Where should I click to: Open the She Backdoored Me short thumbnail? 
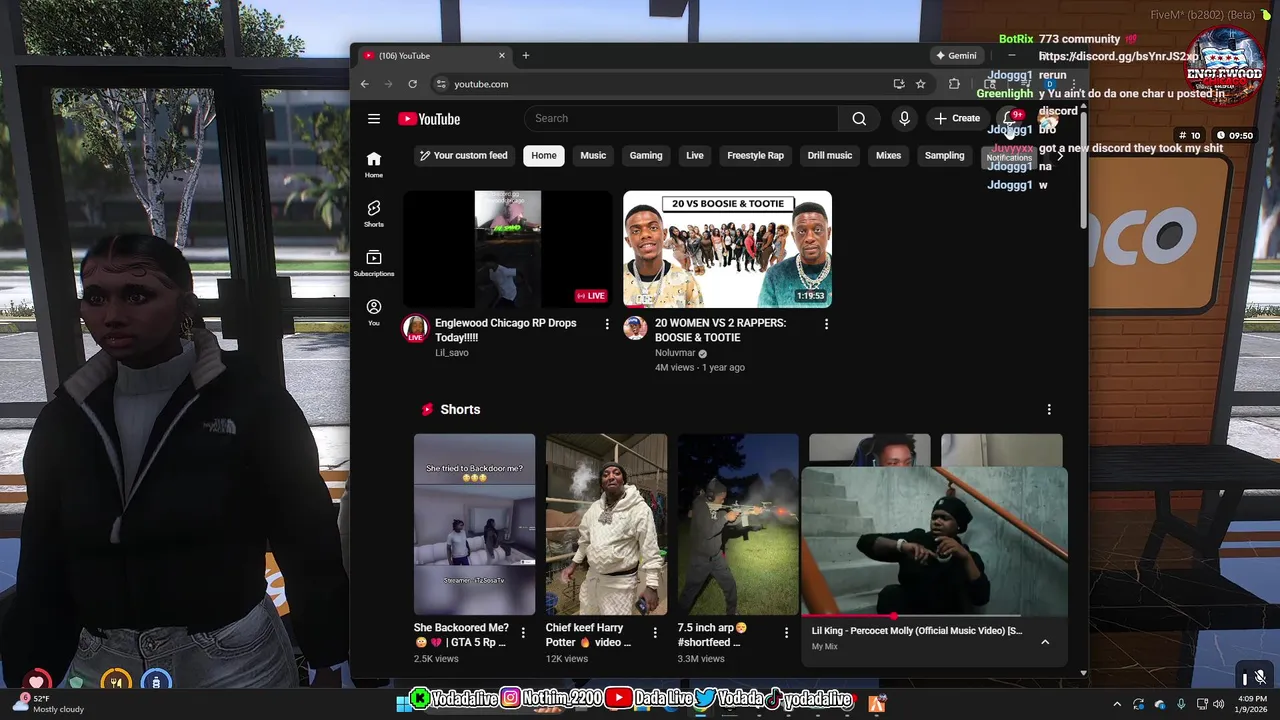pos(474,525)
